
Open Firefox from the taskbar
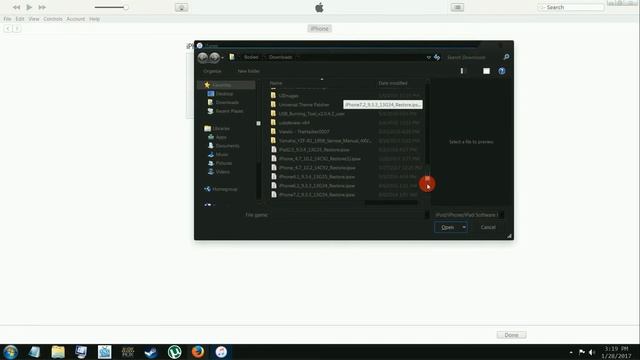coord(198,352)
